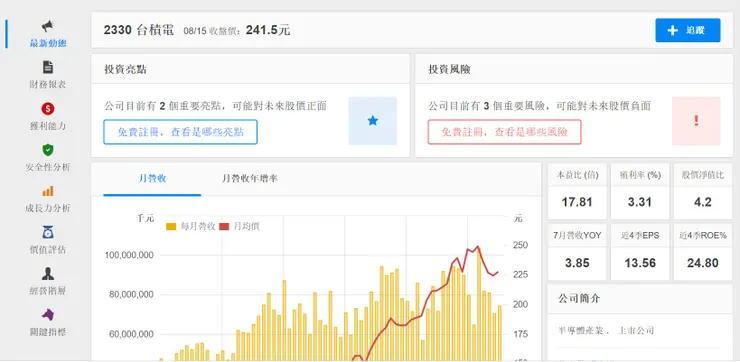Click the 千元 chart unit label
The height and width of the screenshot is (362, 740).
point(145,218)
